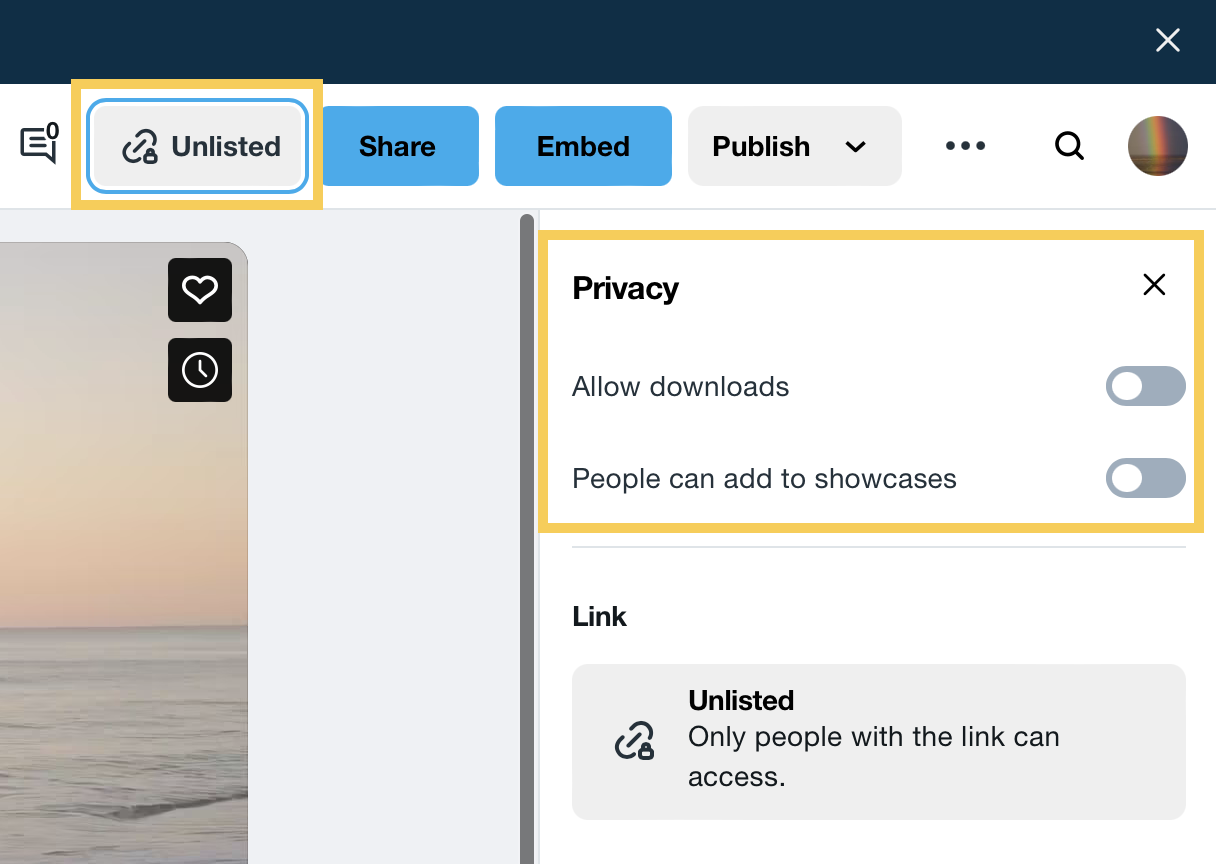This screenshot has width=1216, height=864.
Task: Click the Unlisted privacy button
Action: point(197,146)
